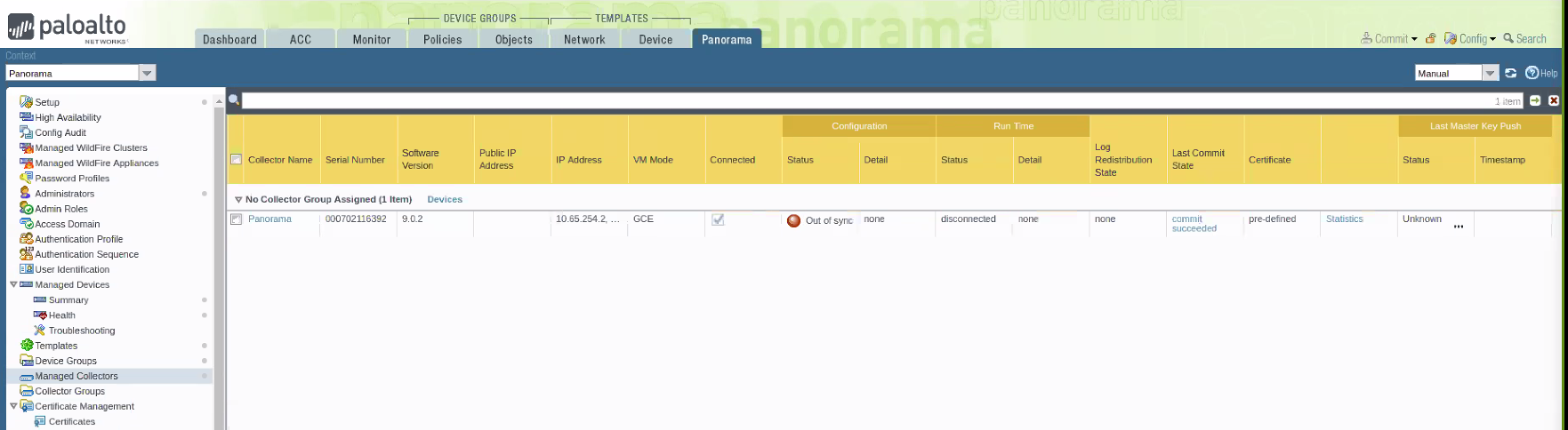1568x430 pixels.
Task: Click the Collector Groups icon
Action: (27, 391)
